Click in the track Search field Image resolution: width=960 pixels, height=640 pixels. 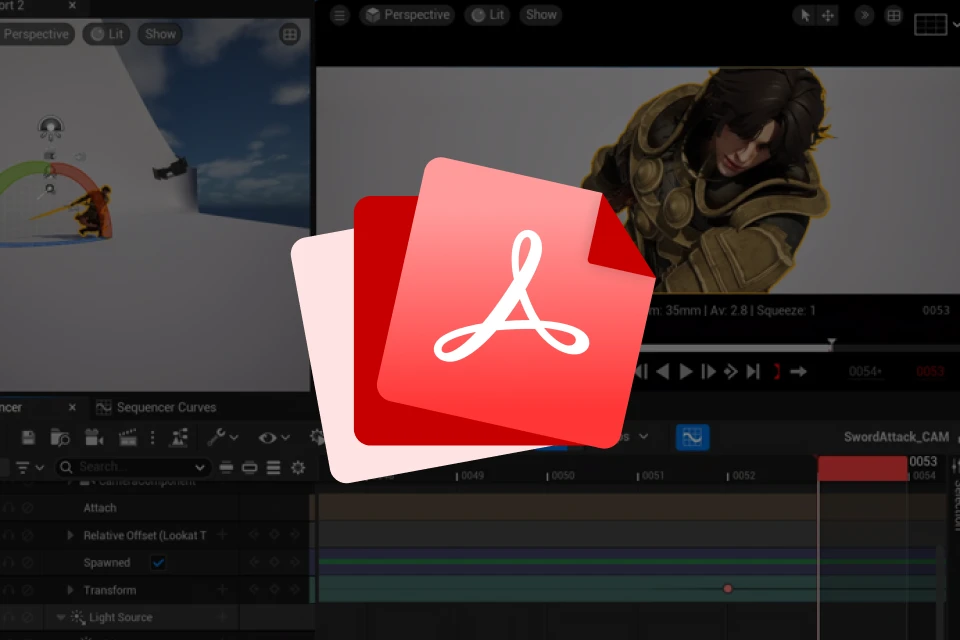[133, 468]
